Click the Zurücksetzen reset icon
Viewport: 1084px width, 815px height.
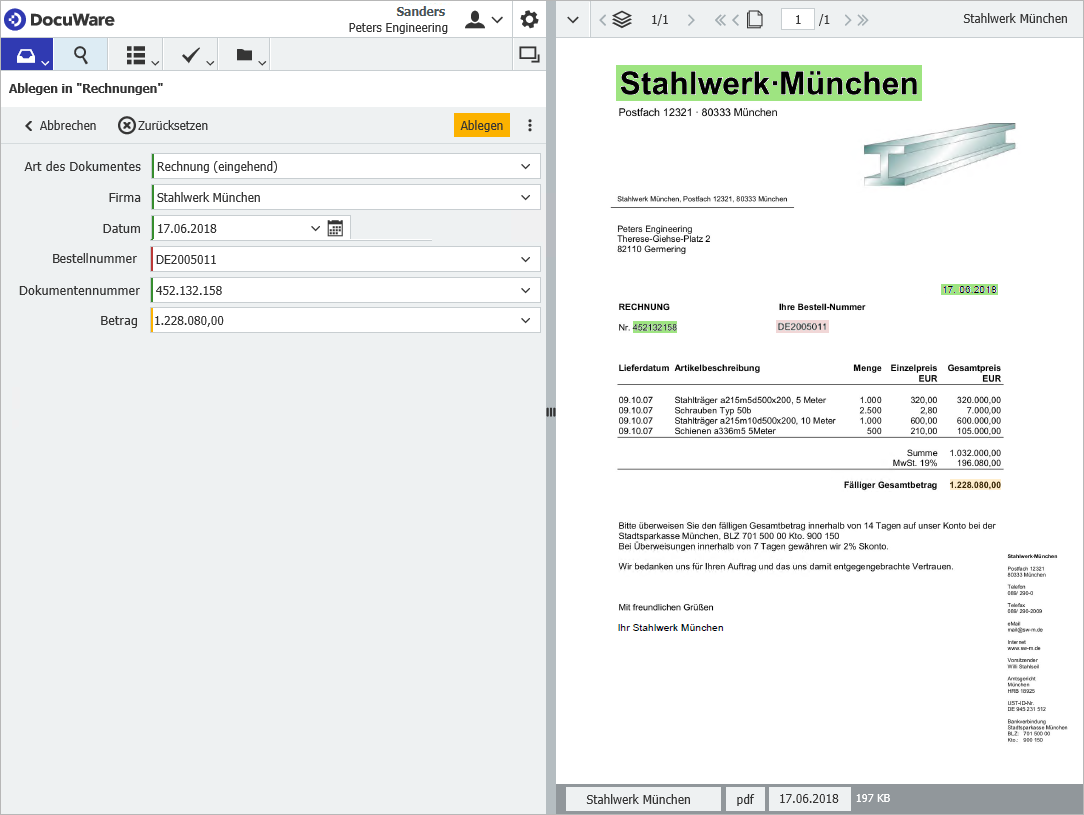pyautogui.click(x=126, y=125)
